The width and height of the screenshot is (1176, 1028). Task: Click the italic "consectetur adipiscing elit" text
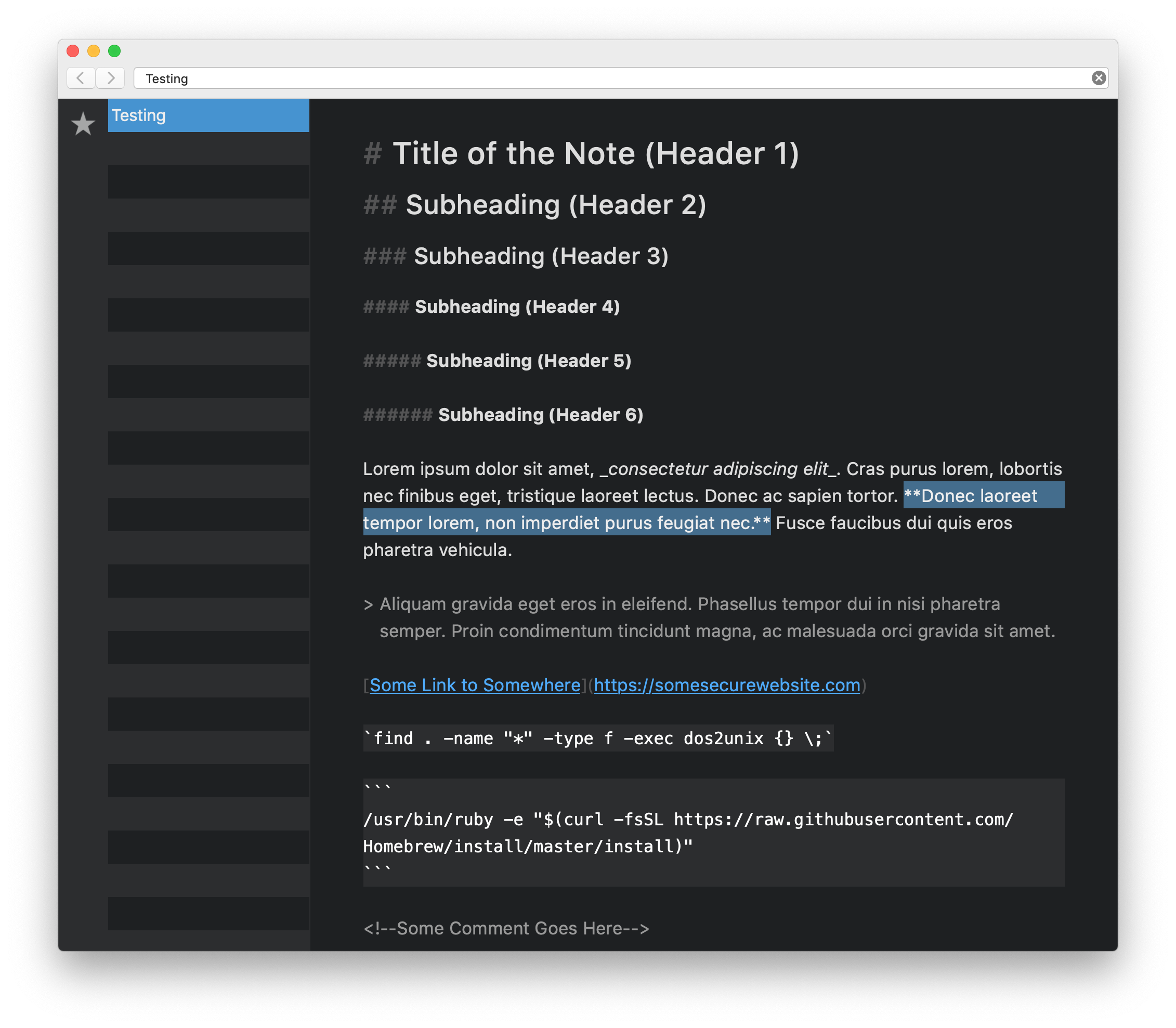pyautogui.click(x=717, y=469)
